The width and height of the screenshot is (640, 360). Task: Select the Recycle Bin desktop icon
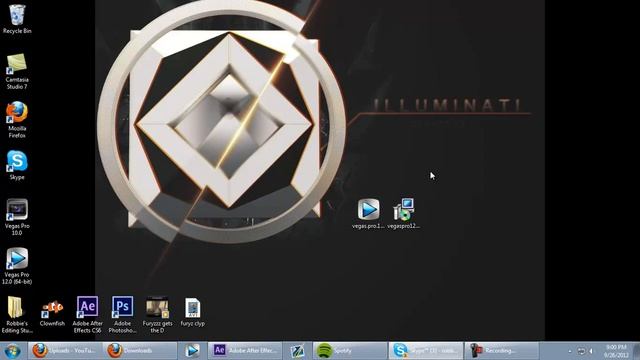coord(17,19)
